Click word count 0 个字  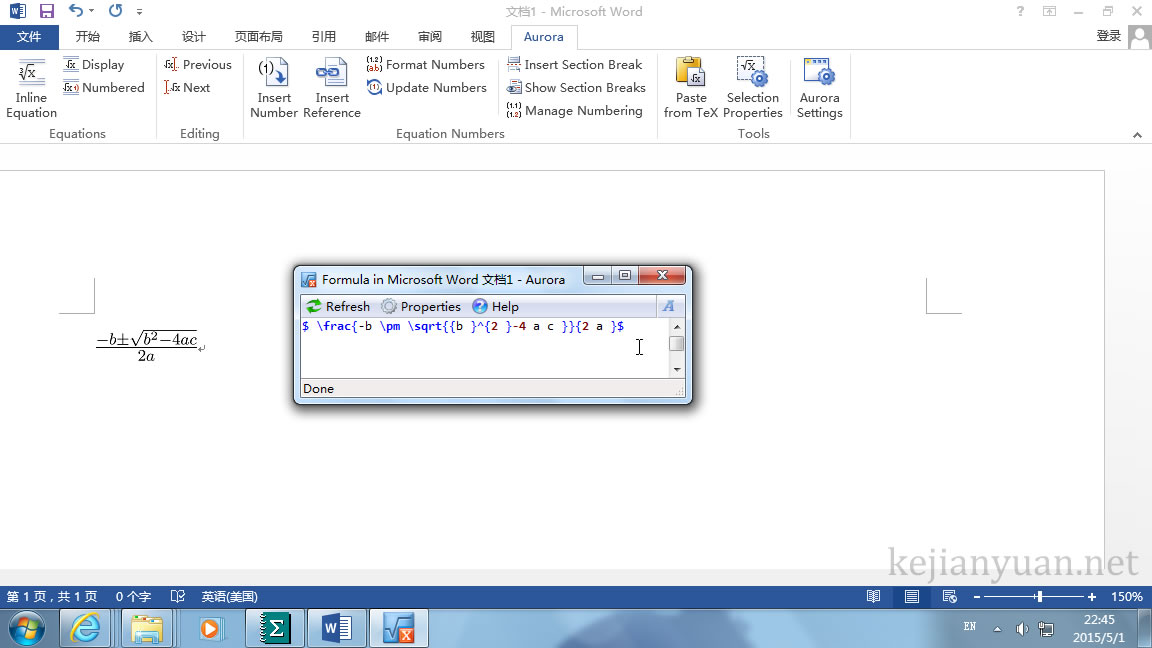point(133,597)
